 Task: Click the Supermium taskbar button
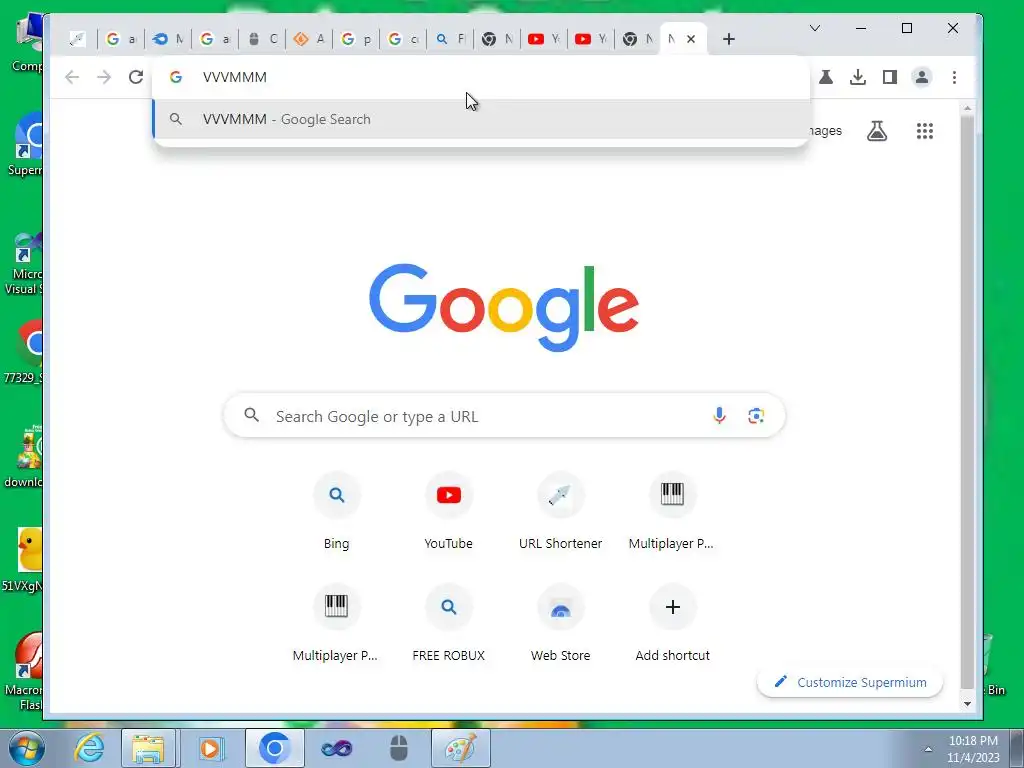coord(274,748)
